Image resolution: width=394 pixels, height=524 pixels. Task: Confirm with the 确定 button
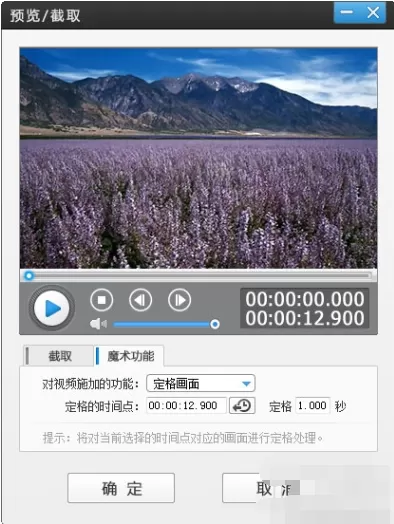pyautogui.click(x=121, y=488)
